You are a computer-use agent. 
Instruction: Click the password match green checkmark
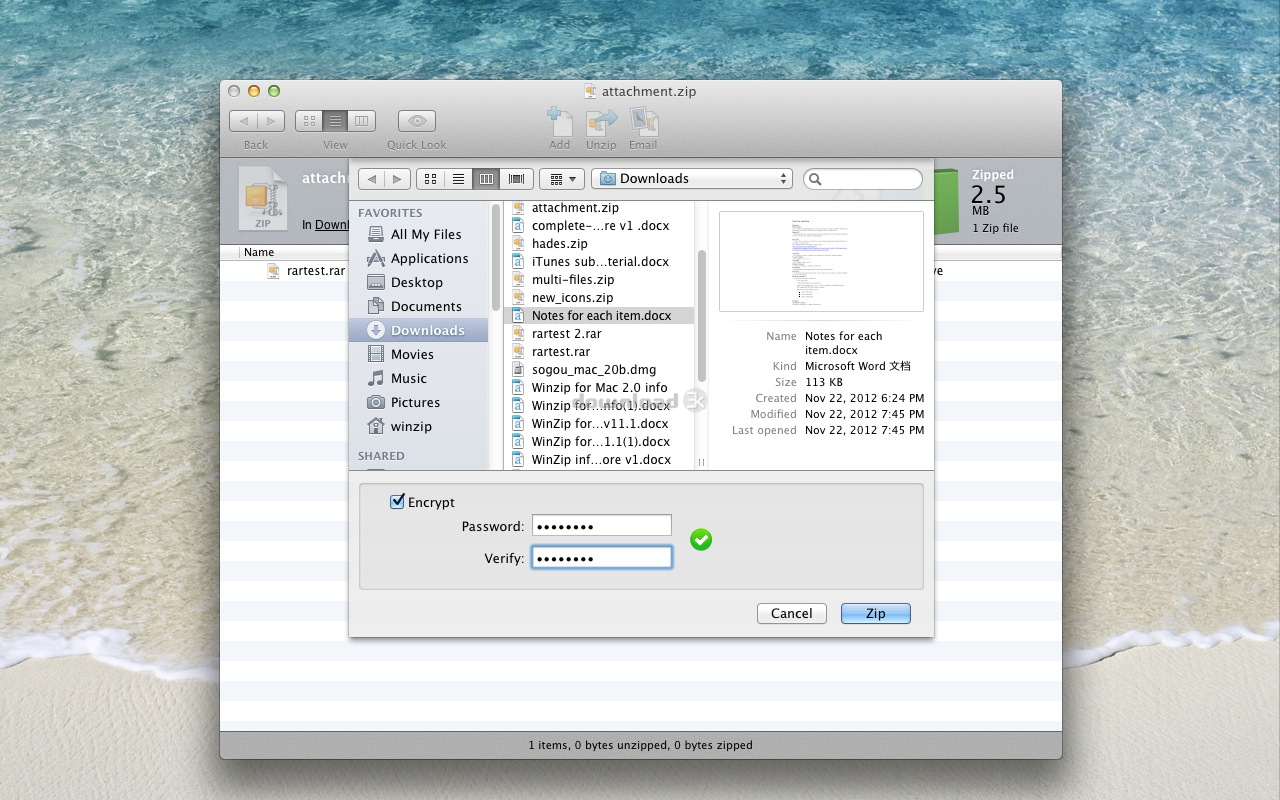click(x=702, y=540)
